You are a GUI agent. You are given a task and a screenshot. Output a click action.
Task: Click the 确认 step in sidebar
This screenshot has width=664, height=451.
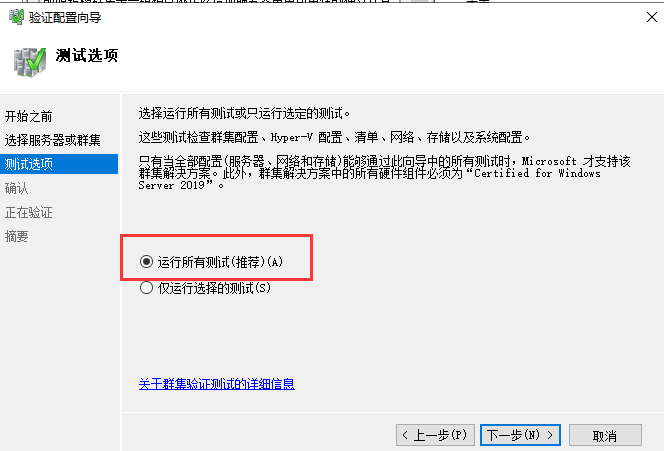pos(17,188)
